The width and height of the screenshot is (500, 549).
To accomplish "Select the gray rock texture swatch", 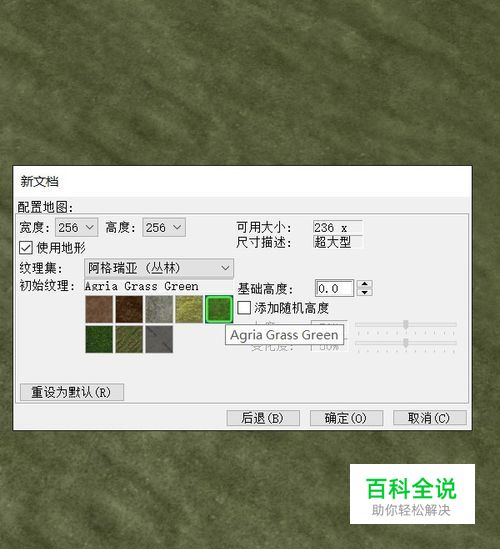I will coord(159,309).
